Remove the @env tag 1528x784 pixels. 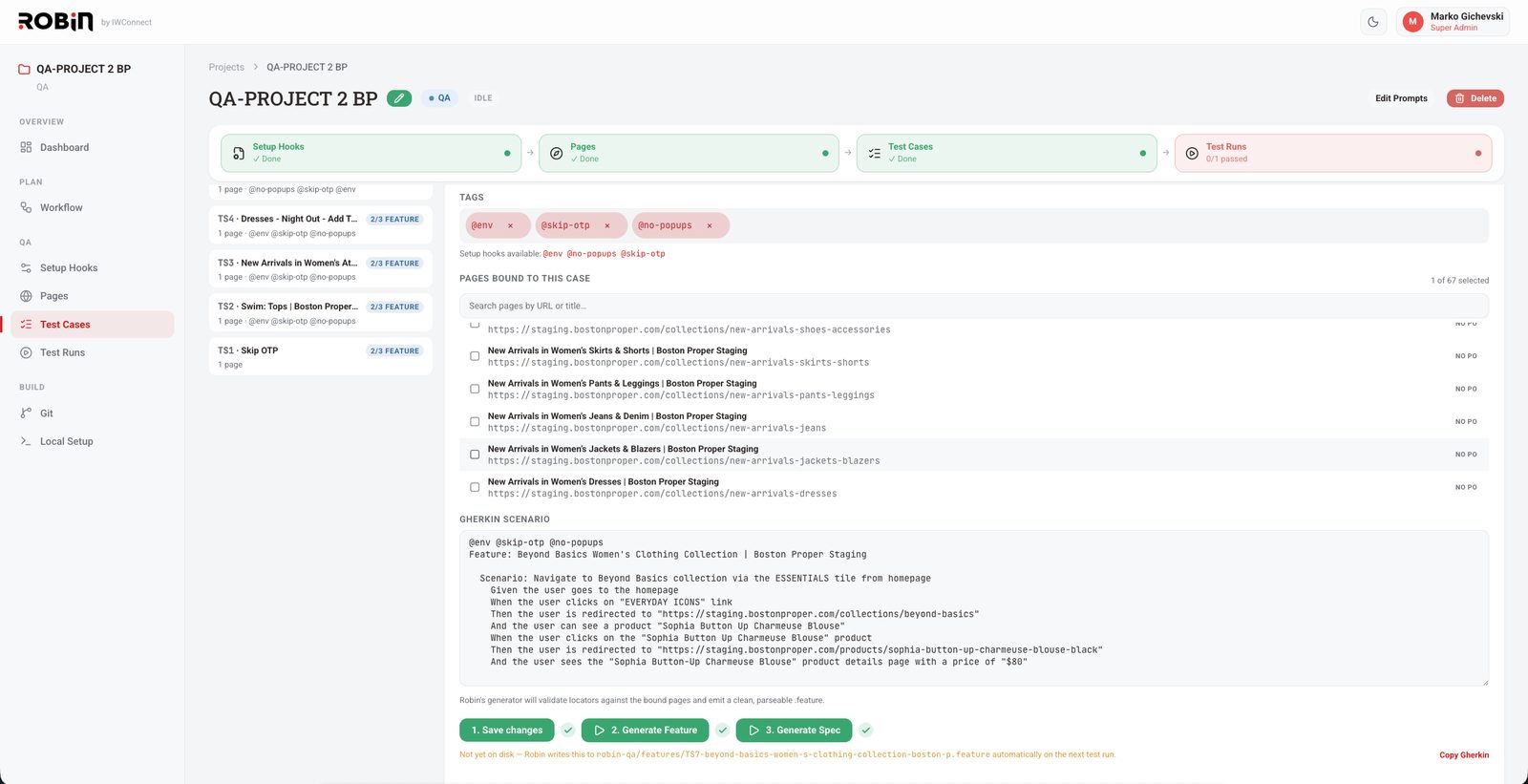510,225
